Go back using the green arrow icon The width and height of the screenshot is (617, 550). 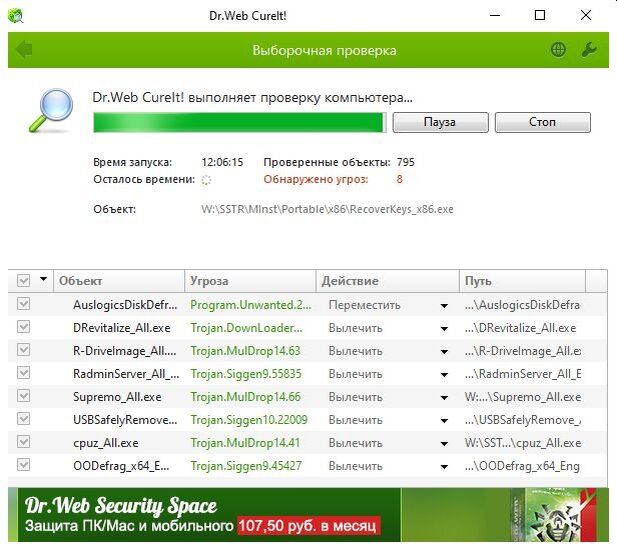[24, 50]
